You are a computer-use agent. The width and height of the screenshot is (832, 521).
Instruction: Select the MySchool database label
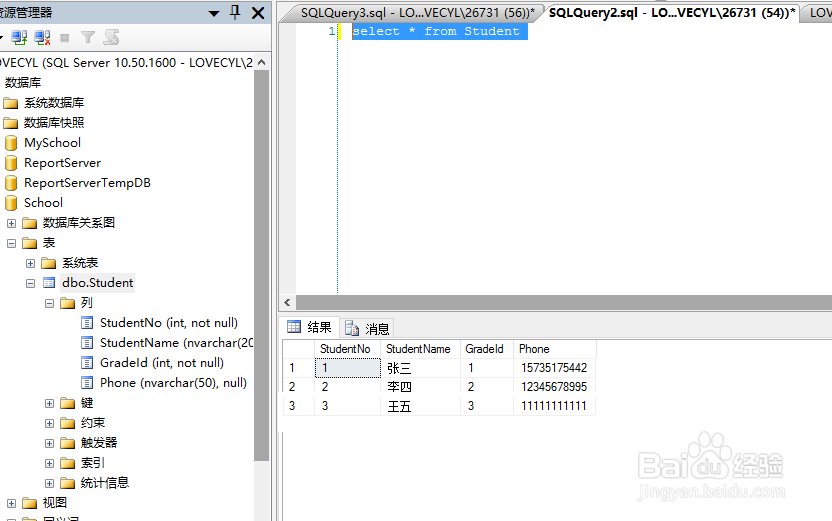[53, 143]
